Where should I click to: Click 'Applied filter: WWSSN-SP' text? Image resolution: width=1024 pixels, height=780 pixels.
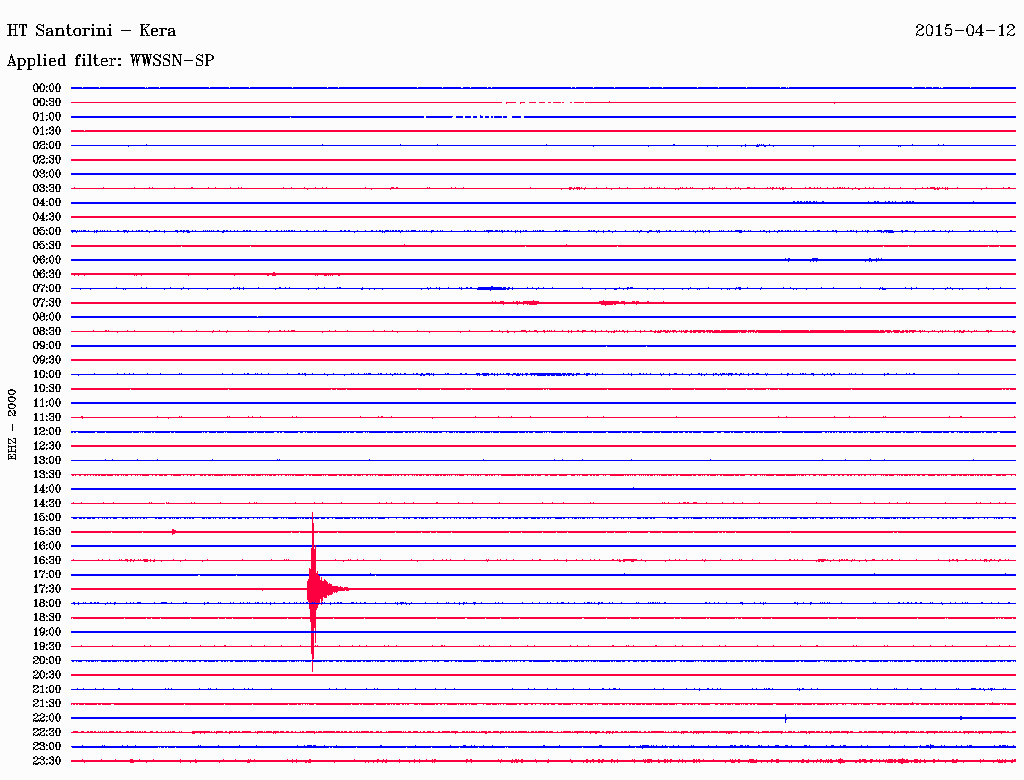click(110, 61)
